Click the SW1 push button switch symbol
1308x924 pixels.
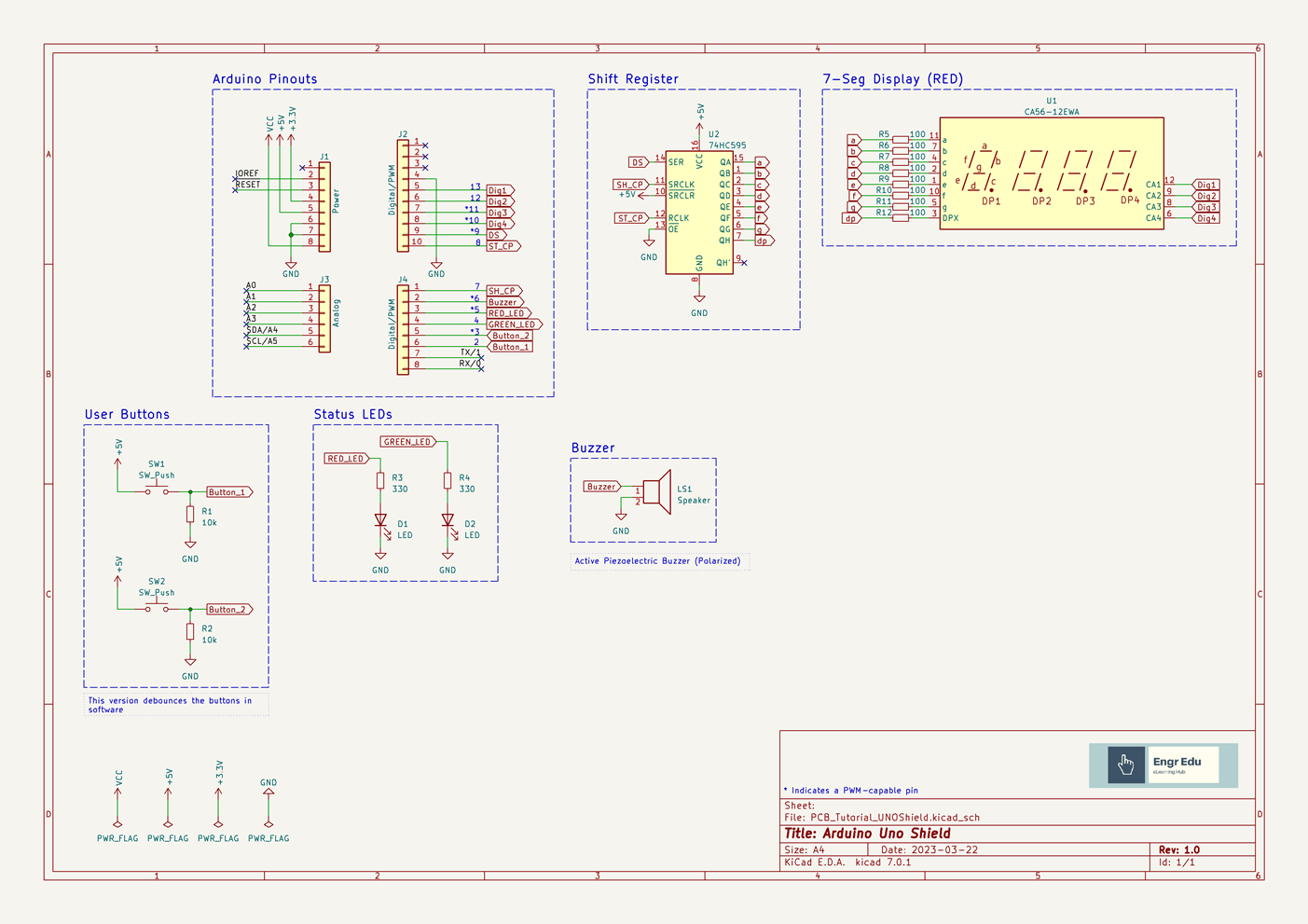click(157, 490)
